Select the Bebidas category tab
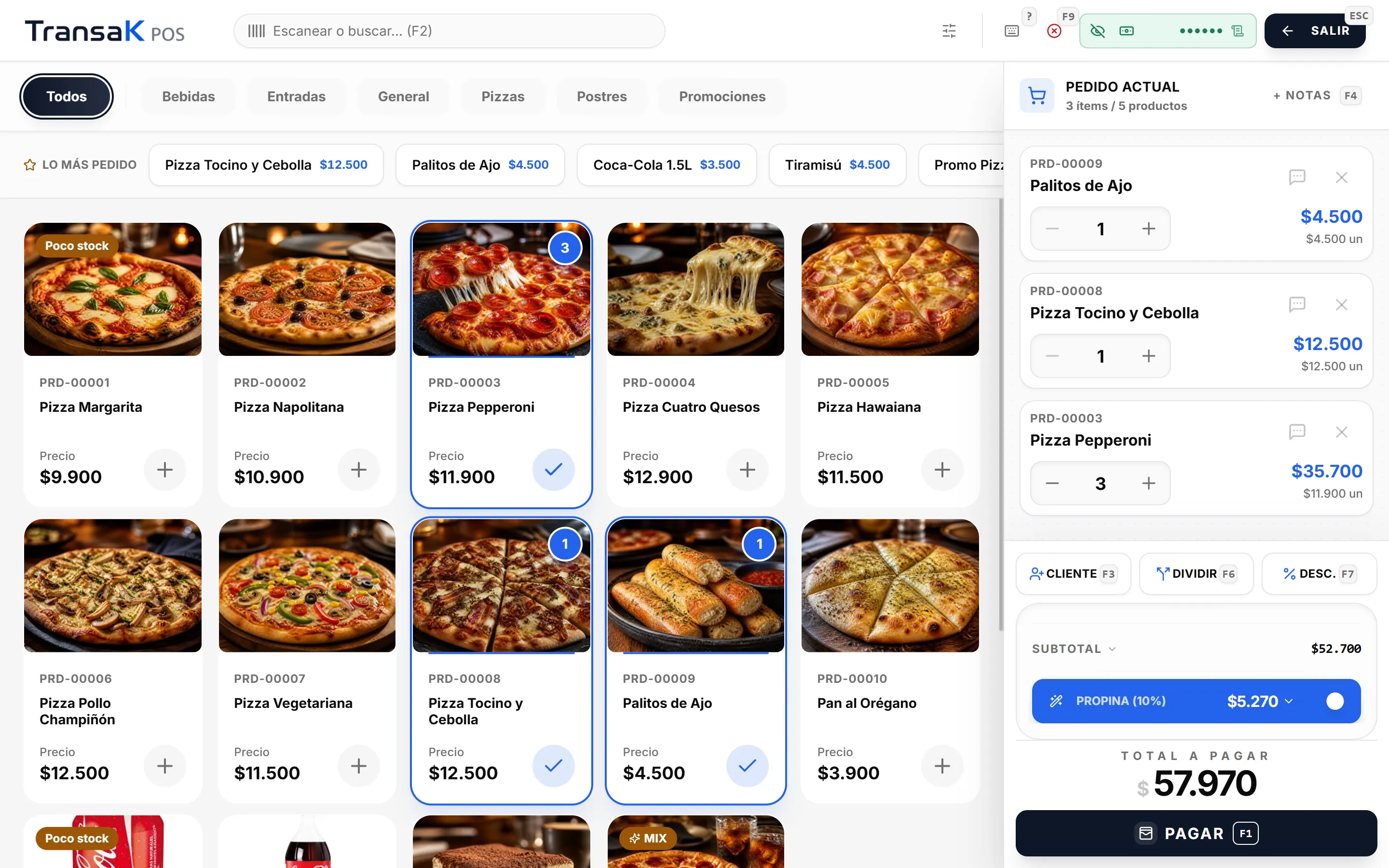This screenshot has height=868, width=1389. (x=188, y=96)
